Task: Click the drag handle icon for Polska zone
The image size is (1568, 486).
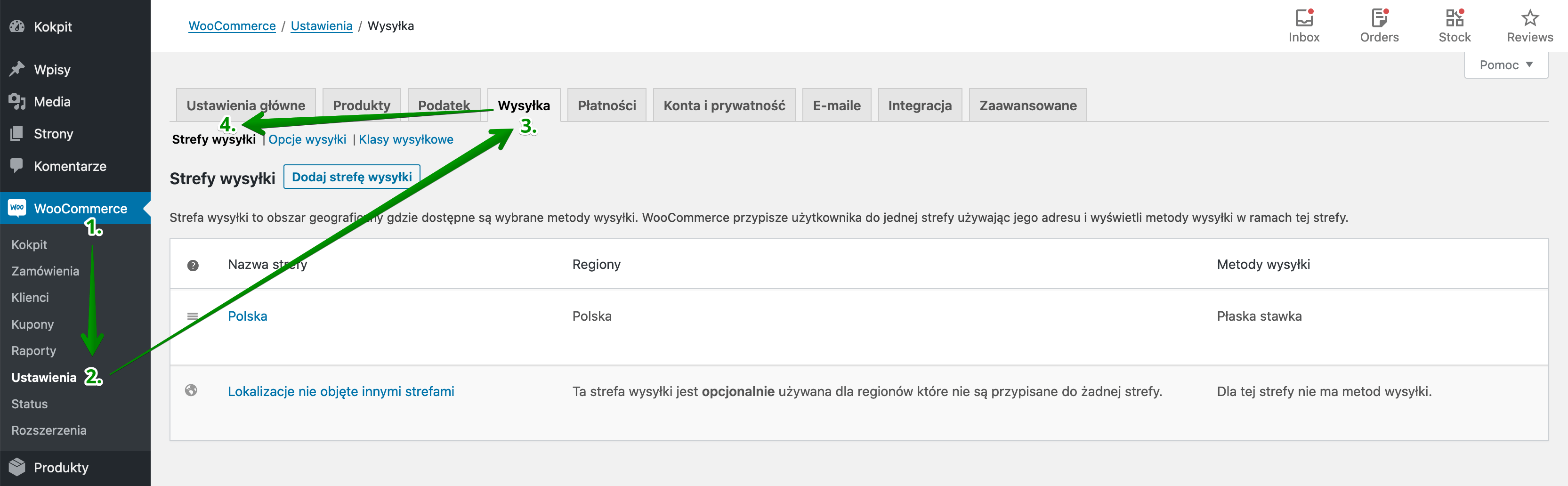Action: coord(192,316)
